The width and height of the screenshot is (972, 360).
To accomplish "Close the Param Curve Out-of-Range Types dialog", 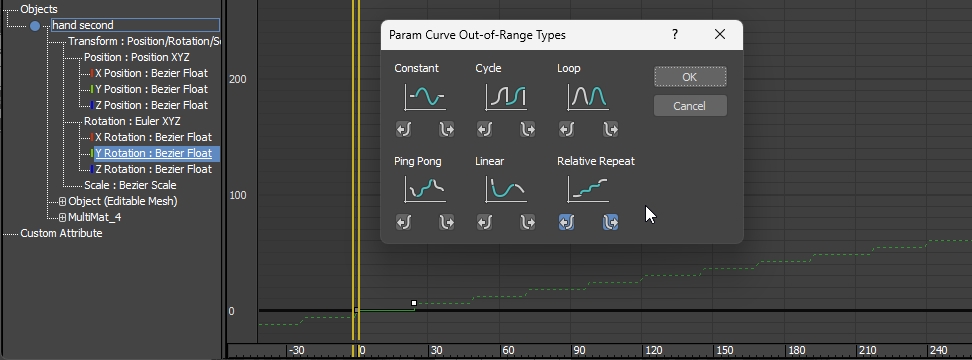I will tap(720, 34).
